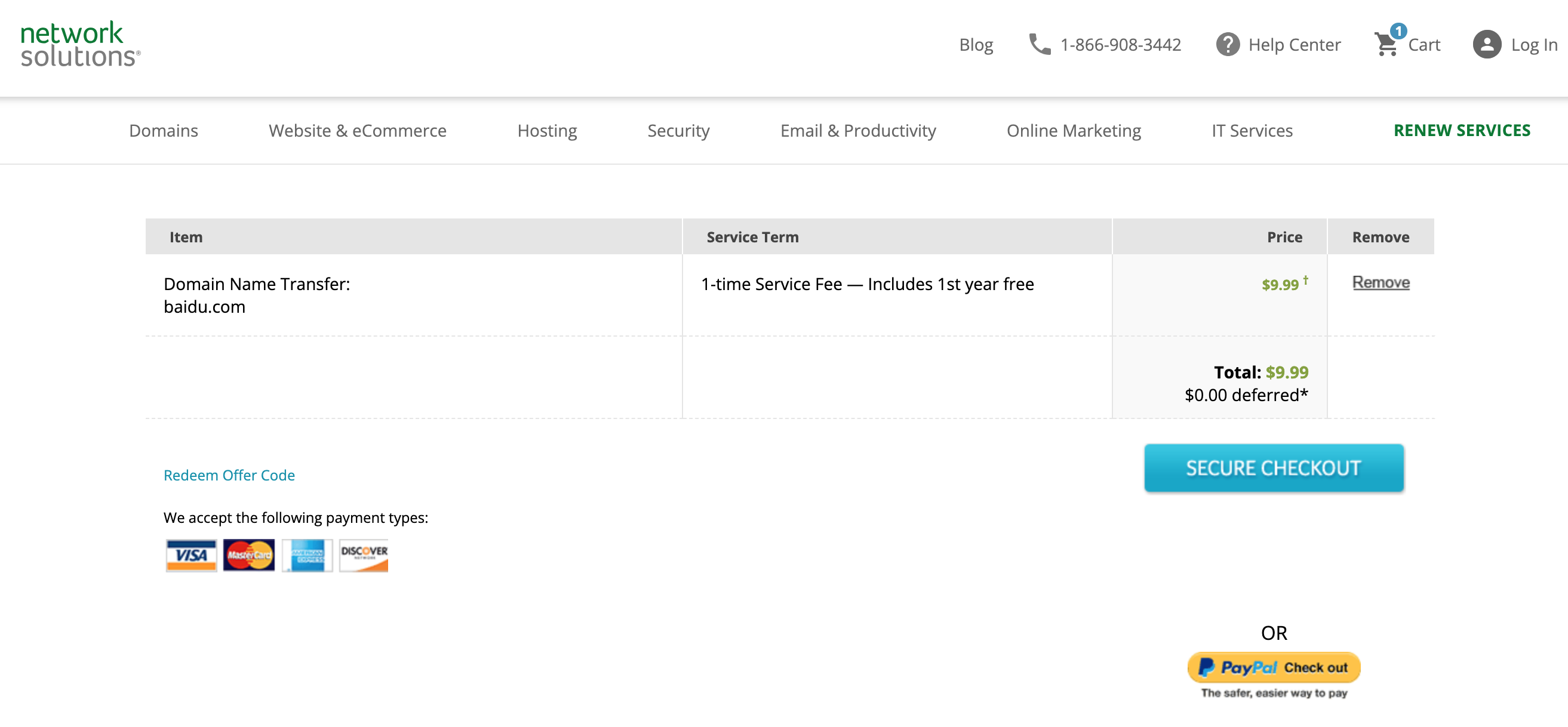This screenshot has width=1568, height=727.
Task: Click the Visa card icon
Action: point(191,555)
